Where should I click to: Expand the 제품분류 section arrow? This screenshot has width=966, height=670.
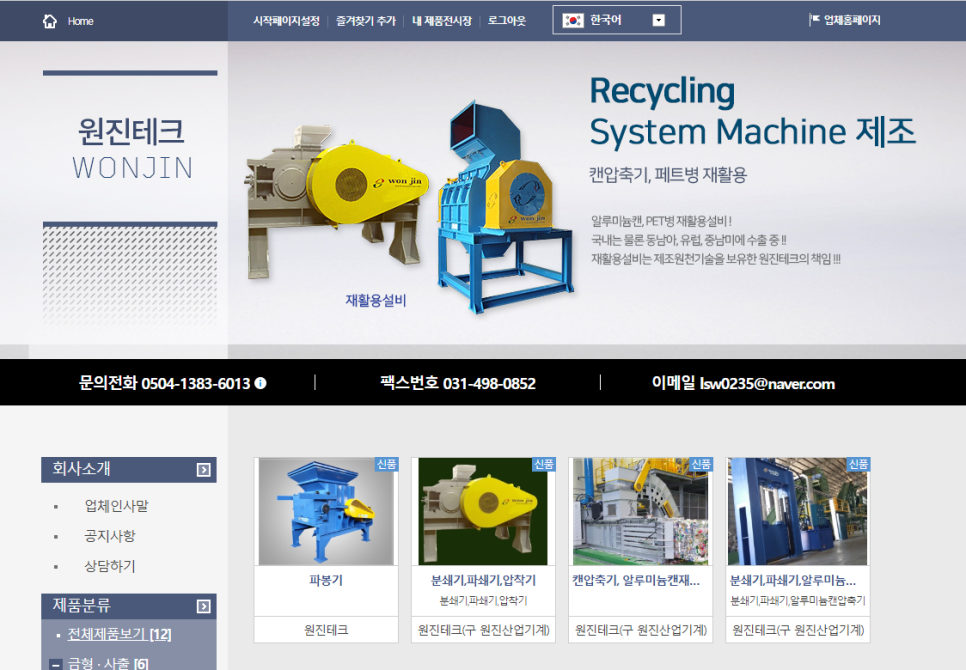(203, 607)
